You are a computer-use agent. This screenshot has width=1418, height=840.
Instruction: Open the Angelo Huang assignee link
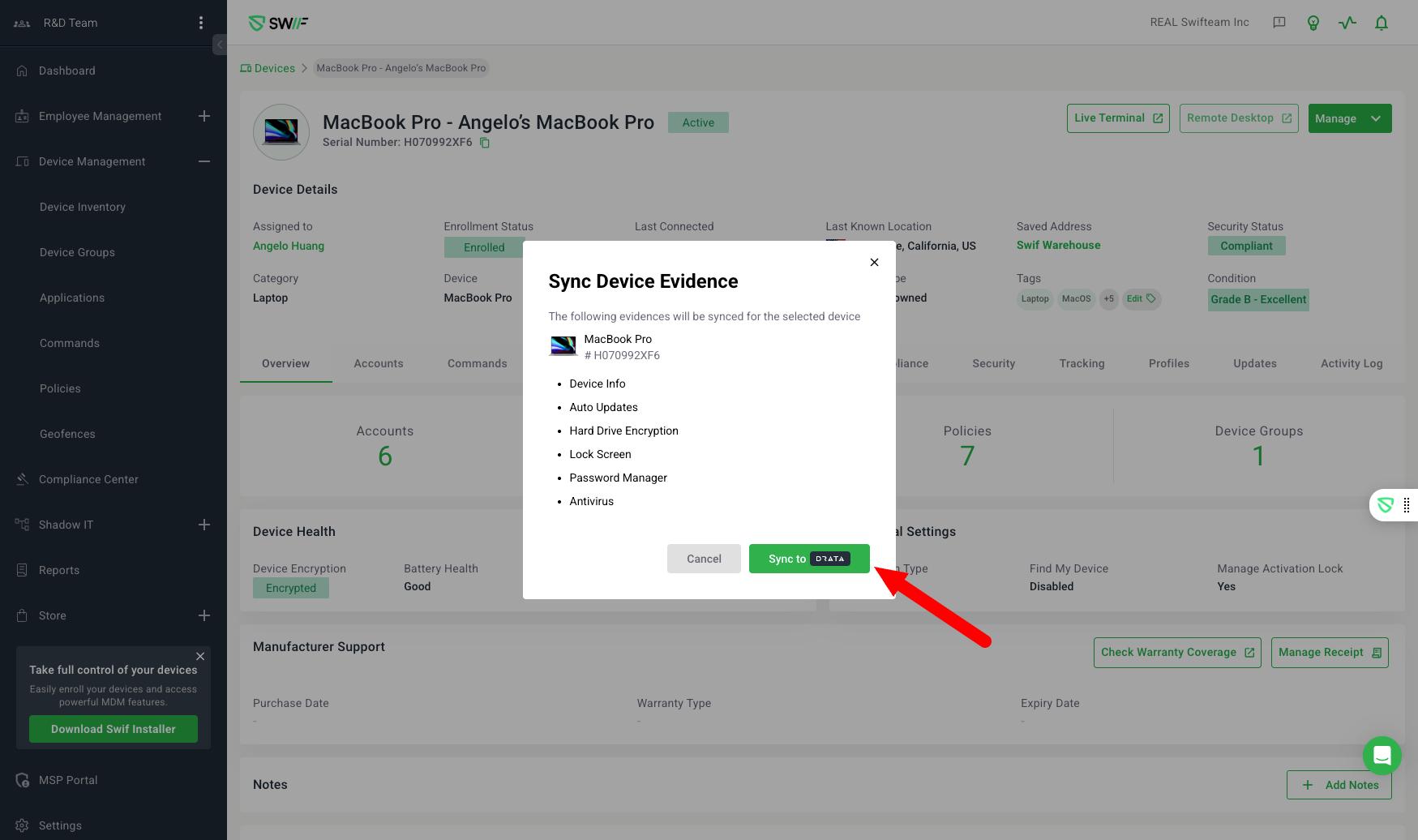point(289,246)
